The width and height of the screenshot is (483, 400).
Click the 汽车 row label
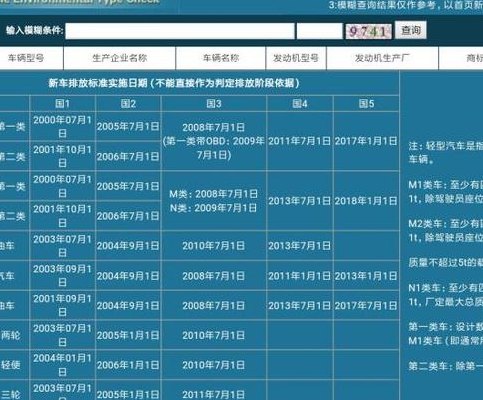pyautogui.click(x=7, y=276)
